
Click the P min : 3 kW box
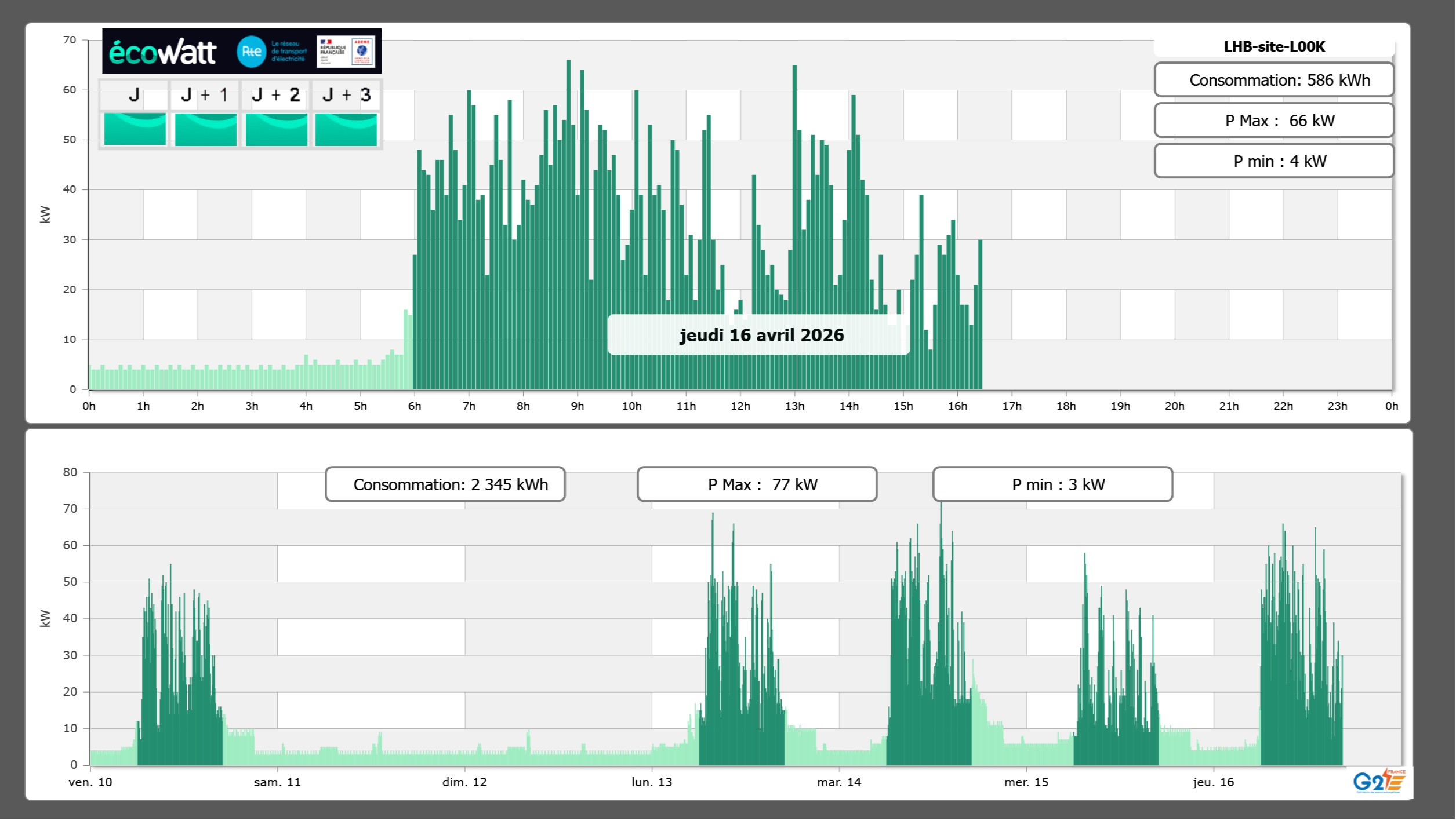1052,484
